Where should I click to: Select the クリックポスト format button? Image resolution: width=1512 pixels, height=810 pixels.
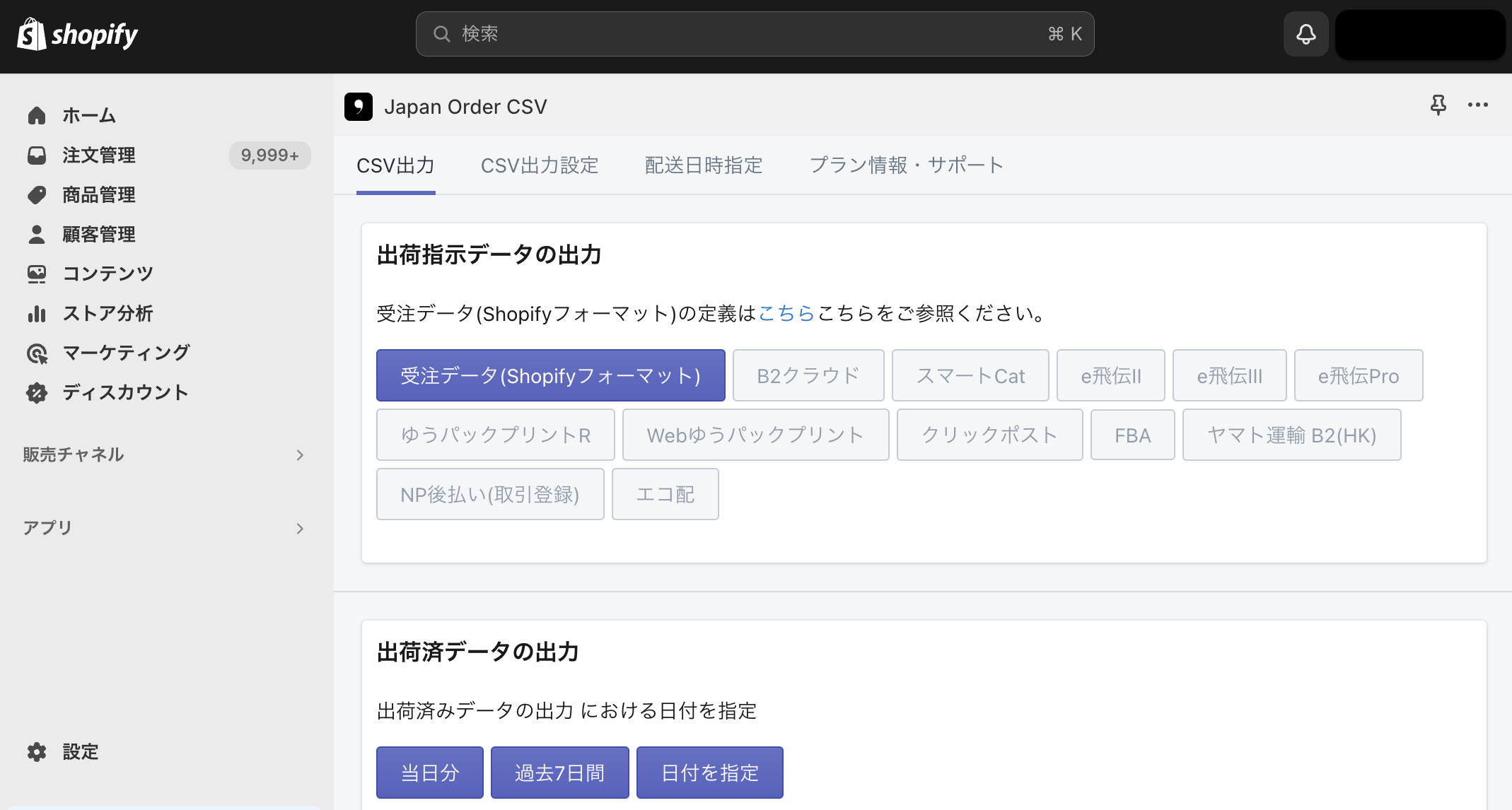tap(989, 435)
